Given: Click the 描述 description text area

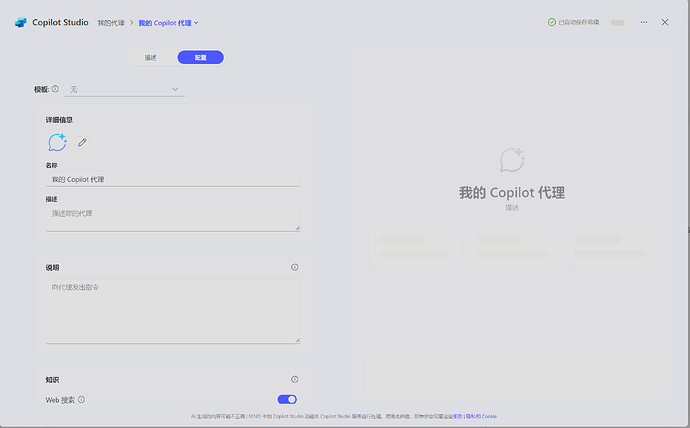Looking at the screenshot, I should pyautogui.click(x=173, y=218).
